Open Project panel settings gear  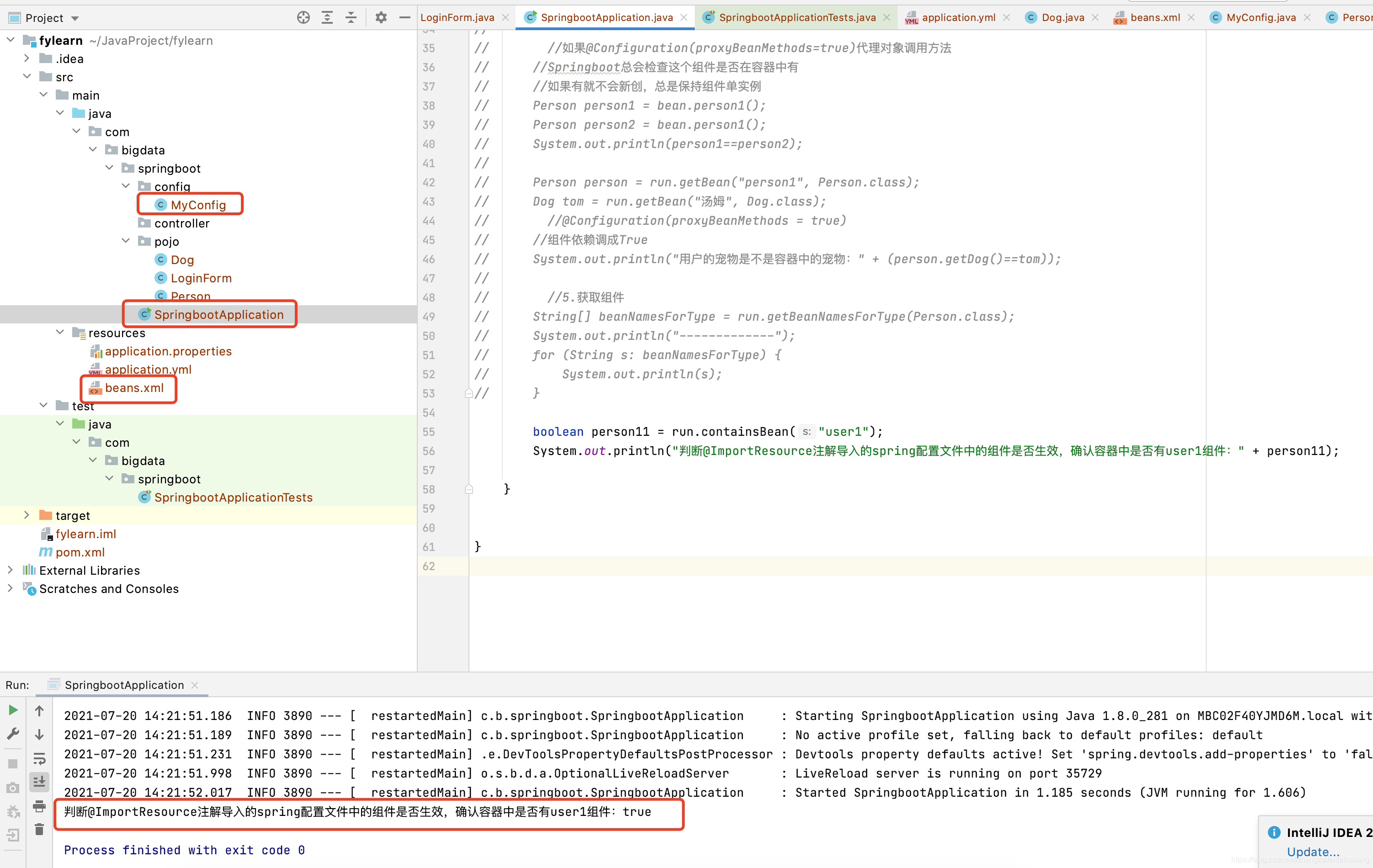(381, 18)
